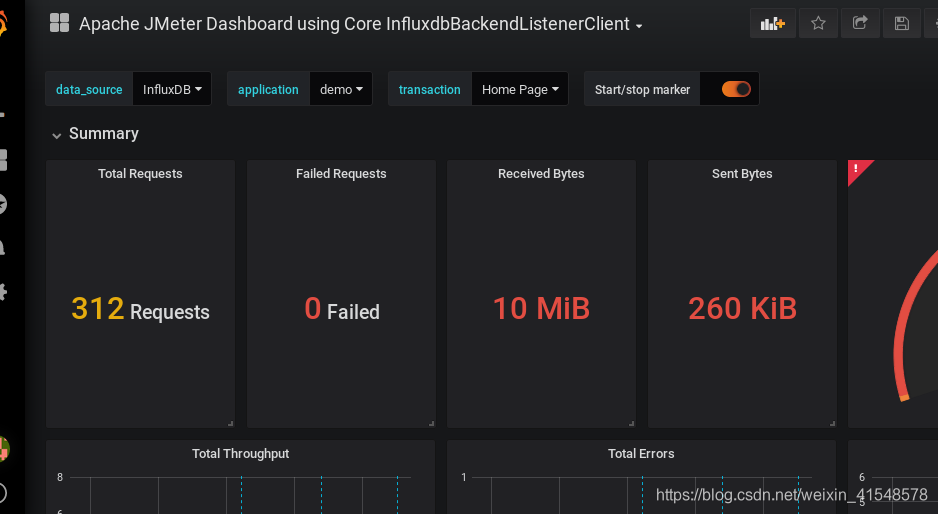Click the red alert corner on gauge panel
The image size is (938, 514).
(858, 169)
